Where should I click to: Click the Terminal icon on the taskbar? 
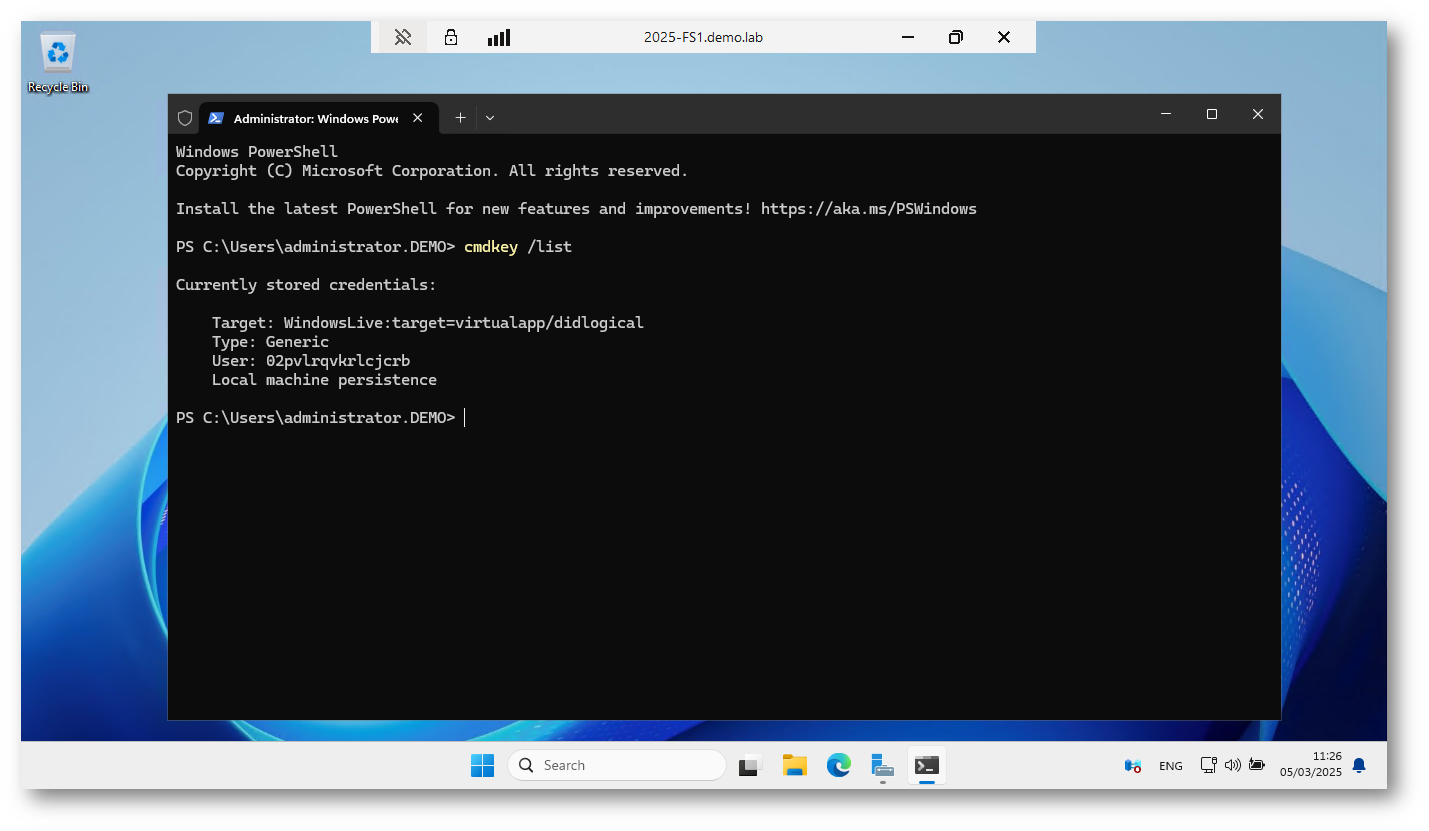point(927,766)
